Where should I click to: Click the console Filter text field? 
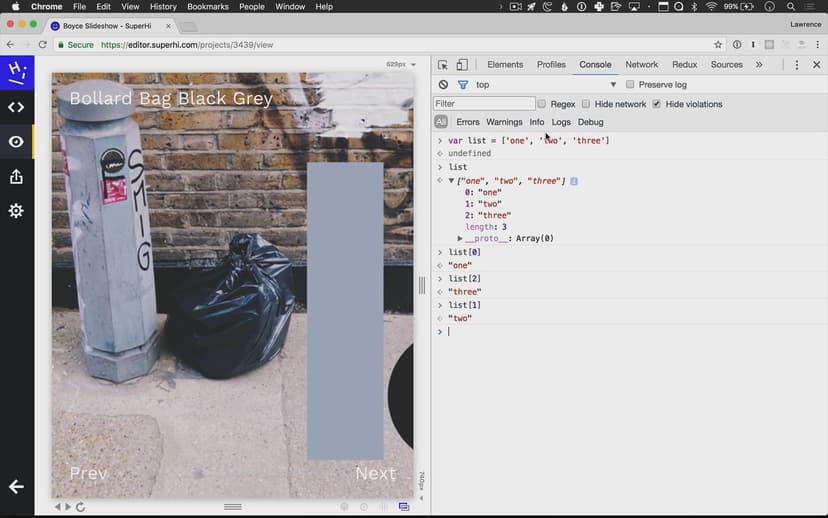484,104
